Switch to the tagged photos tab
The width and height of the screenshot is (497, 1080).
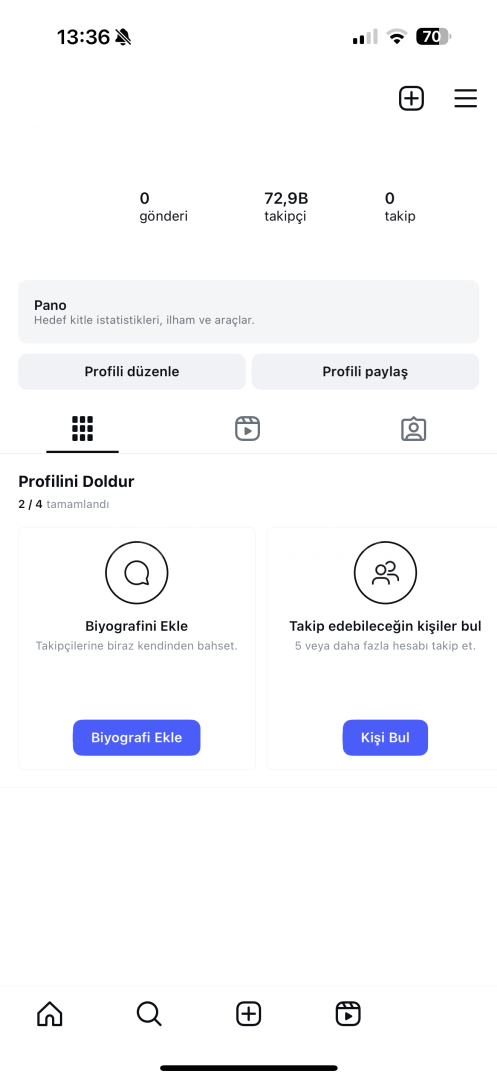tap(414, 428)
